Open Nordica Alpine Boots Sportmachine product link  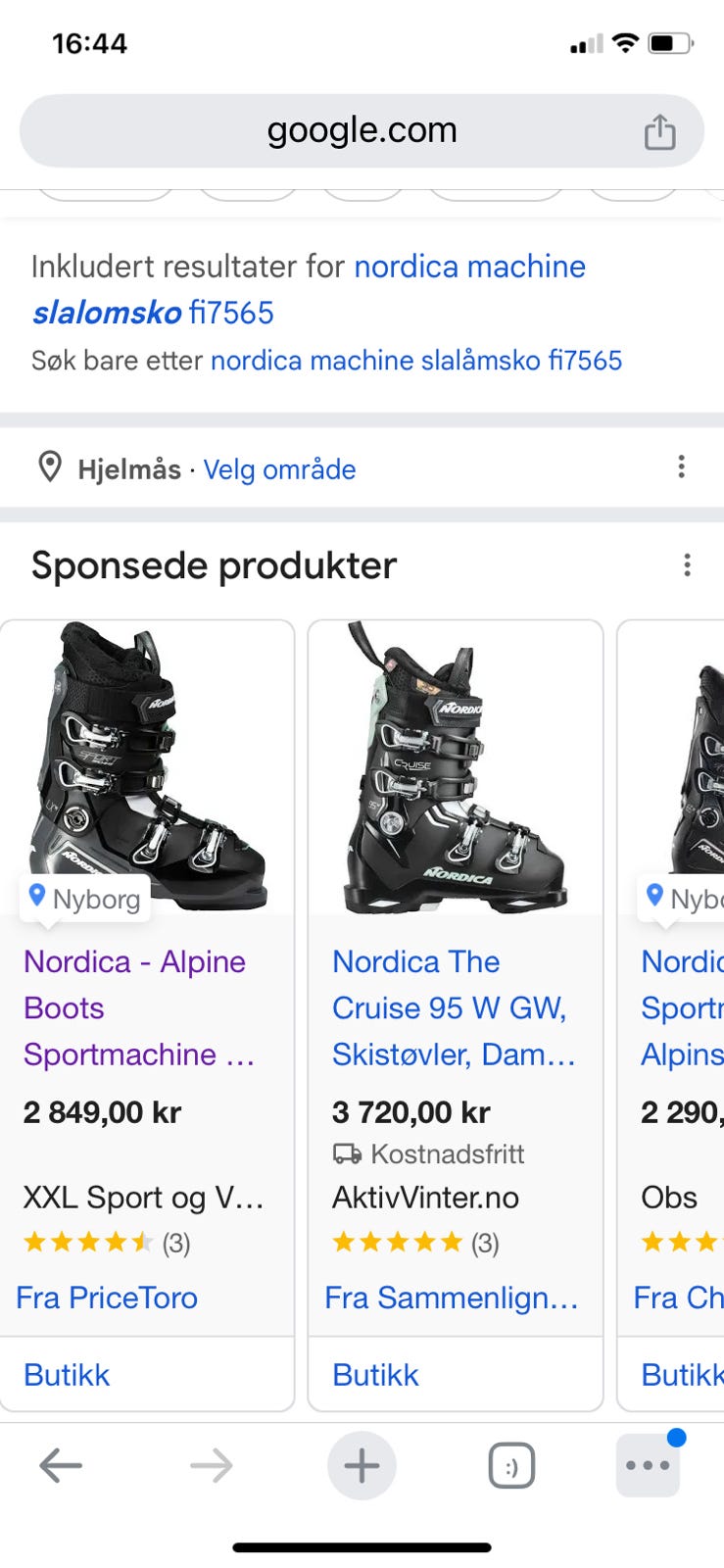pos(137,1007)
